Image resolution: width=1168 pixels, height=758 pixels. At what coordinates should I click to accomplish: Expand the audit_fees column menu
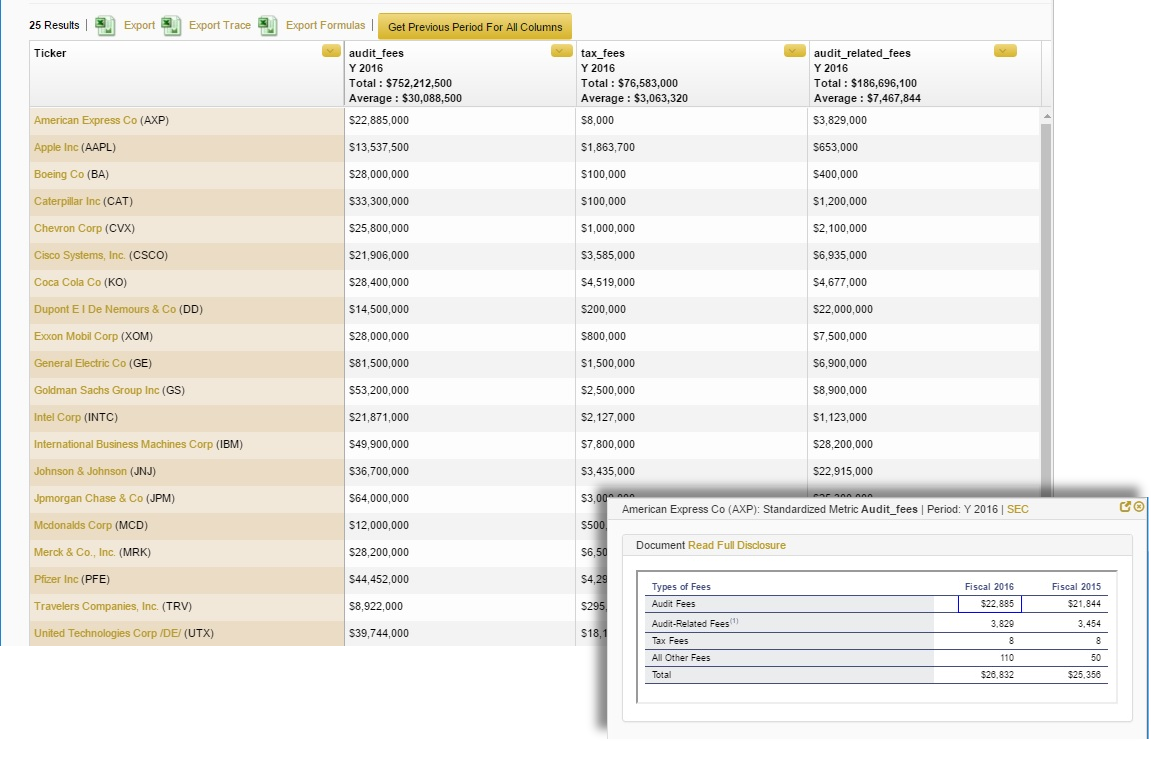562,51
